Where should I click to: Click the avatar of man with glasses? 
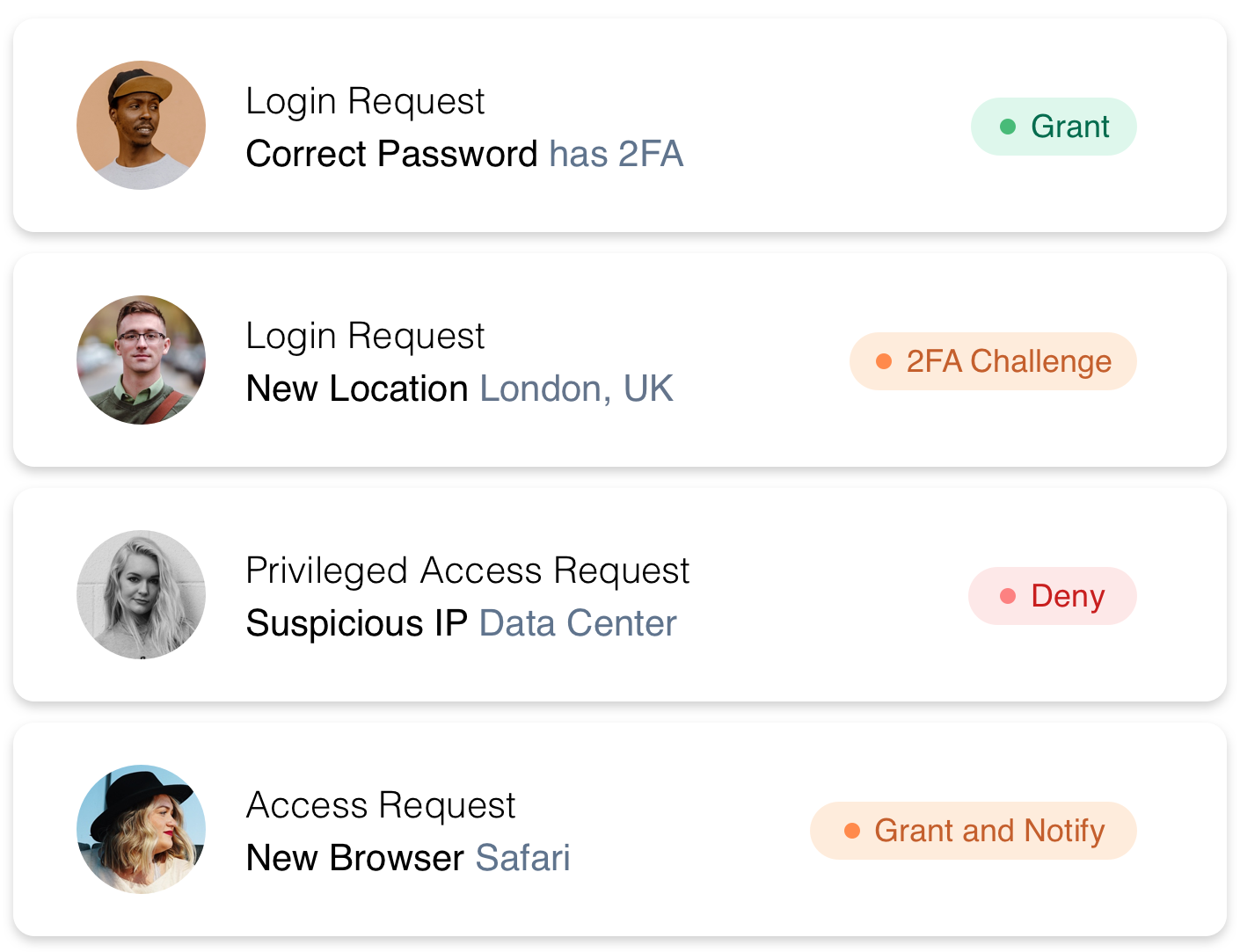(x=141, y=360)
